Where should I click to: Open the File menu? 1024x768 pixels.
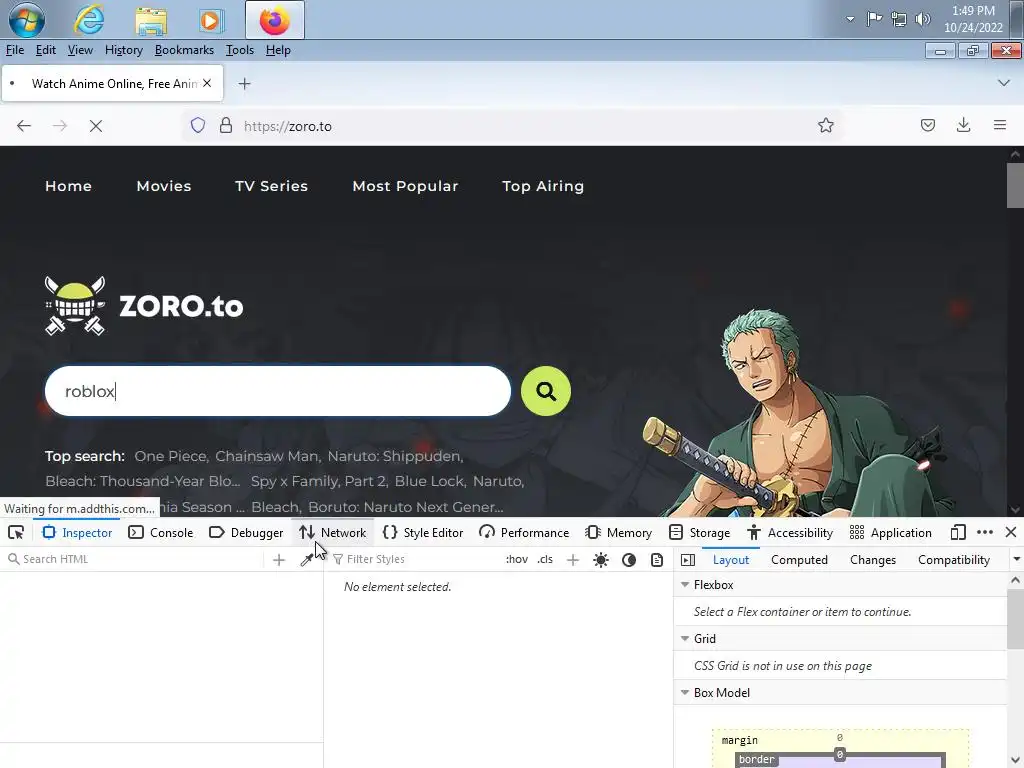click(x=14, y=50)
